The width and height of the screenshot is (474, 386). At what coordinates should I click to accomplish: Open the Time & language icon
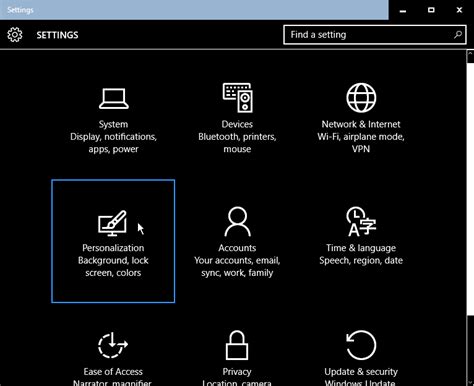pos(361,222)
